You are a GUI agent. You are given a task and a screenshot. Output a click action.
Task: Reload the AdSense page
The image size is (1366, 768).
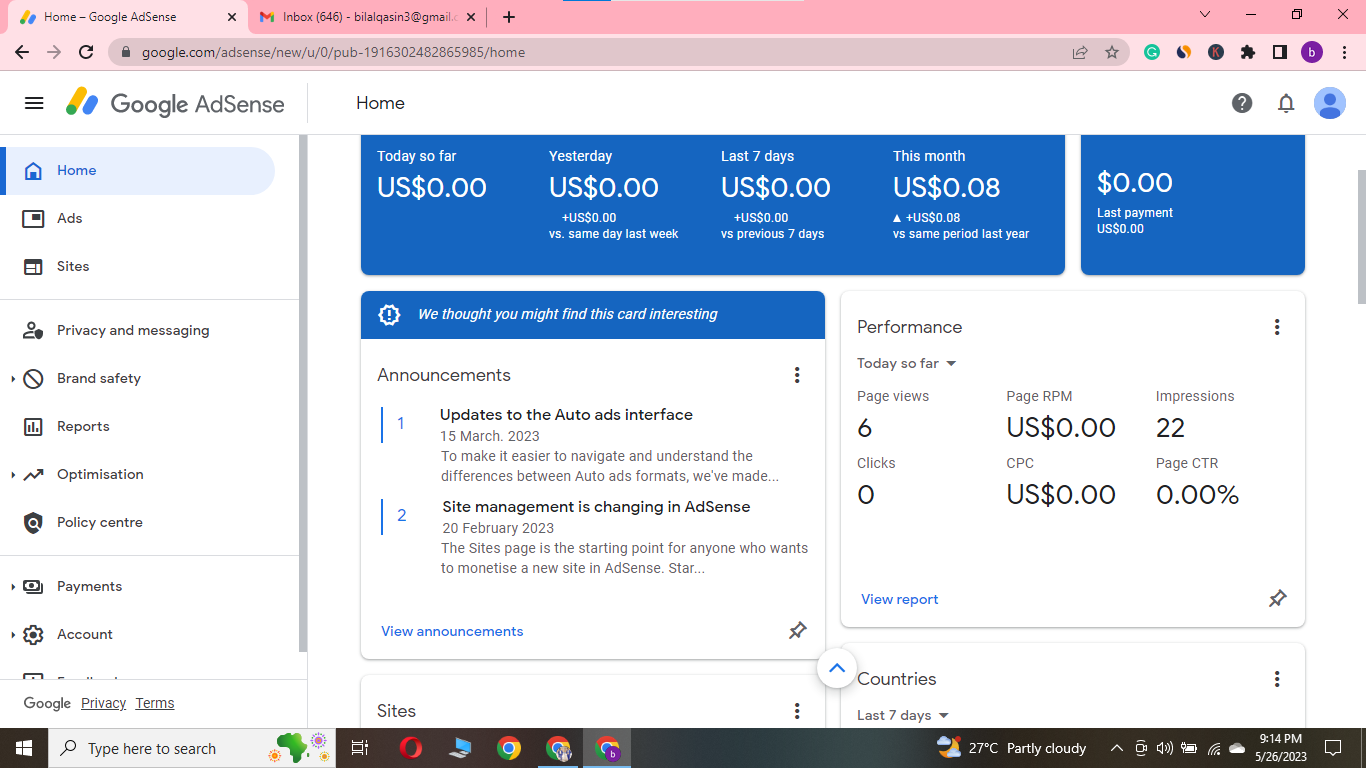(x=86, y=52)
